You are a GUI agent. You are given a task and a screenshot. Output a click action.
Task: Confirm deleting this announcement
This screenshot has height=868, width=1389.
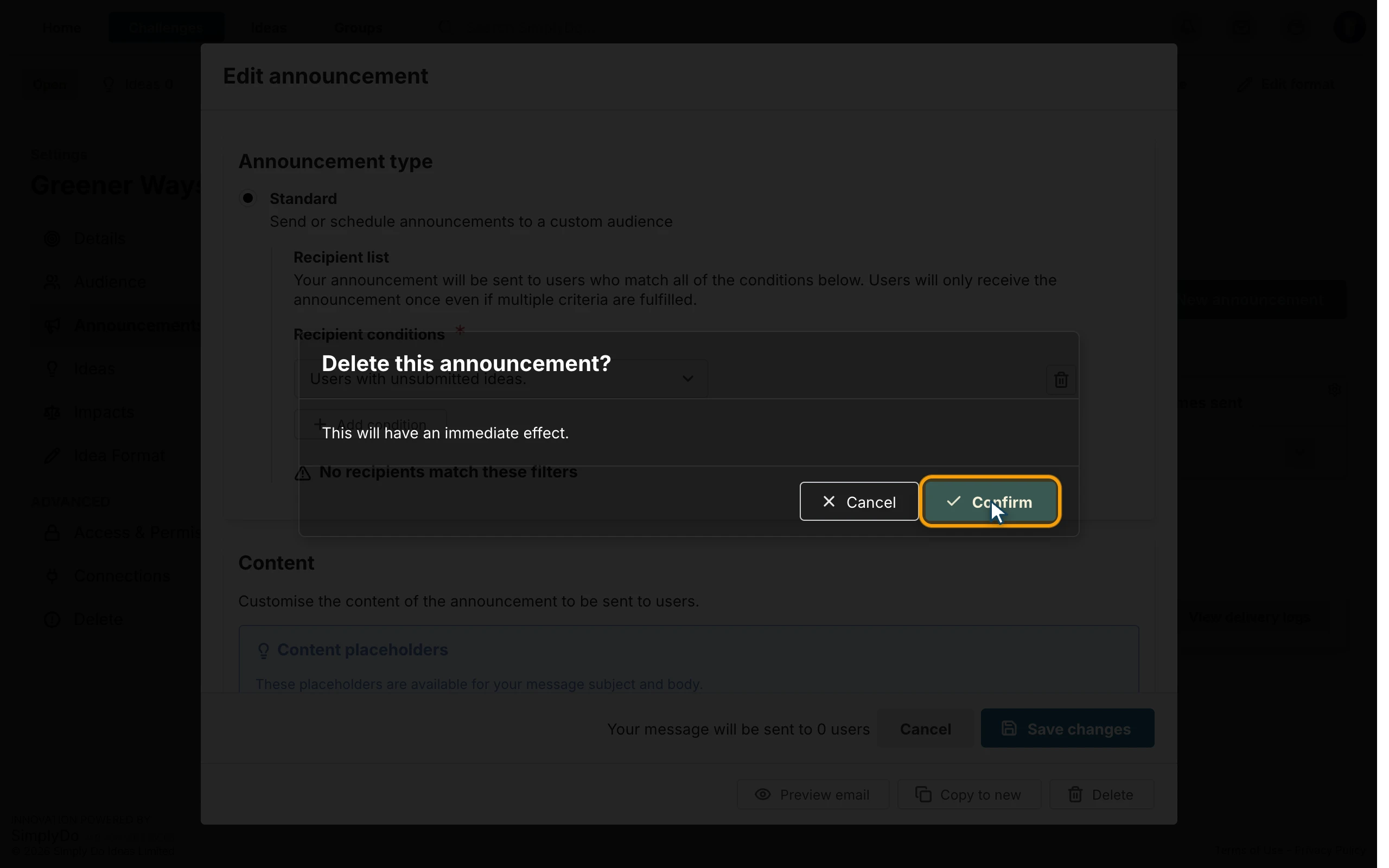pyautogui.click(x=991, y=502)
